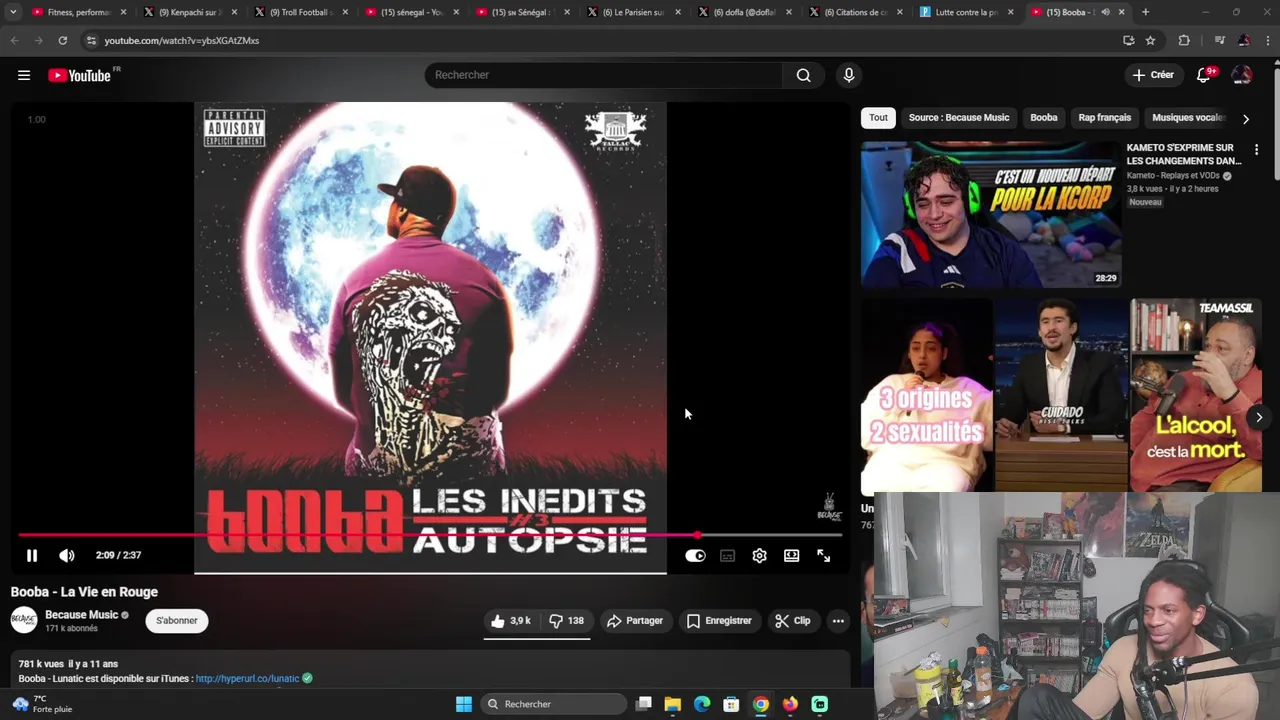Open the '3 origines 2 sexualités' short
Screen dimensions: 1280x720
point(926,395)
